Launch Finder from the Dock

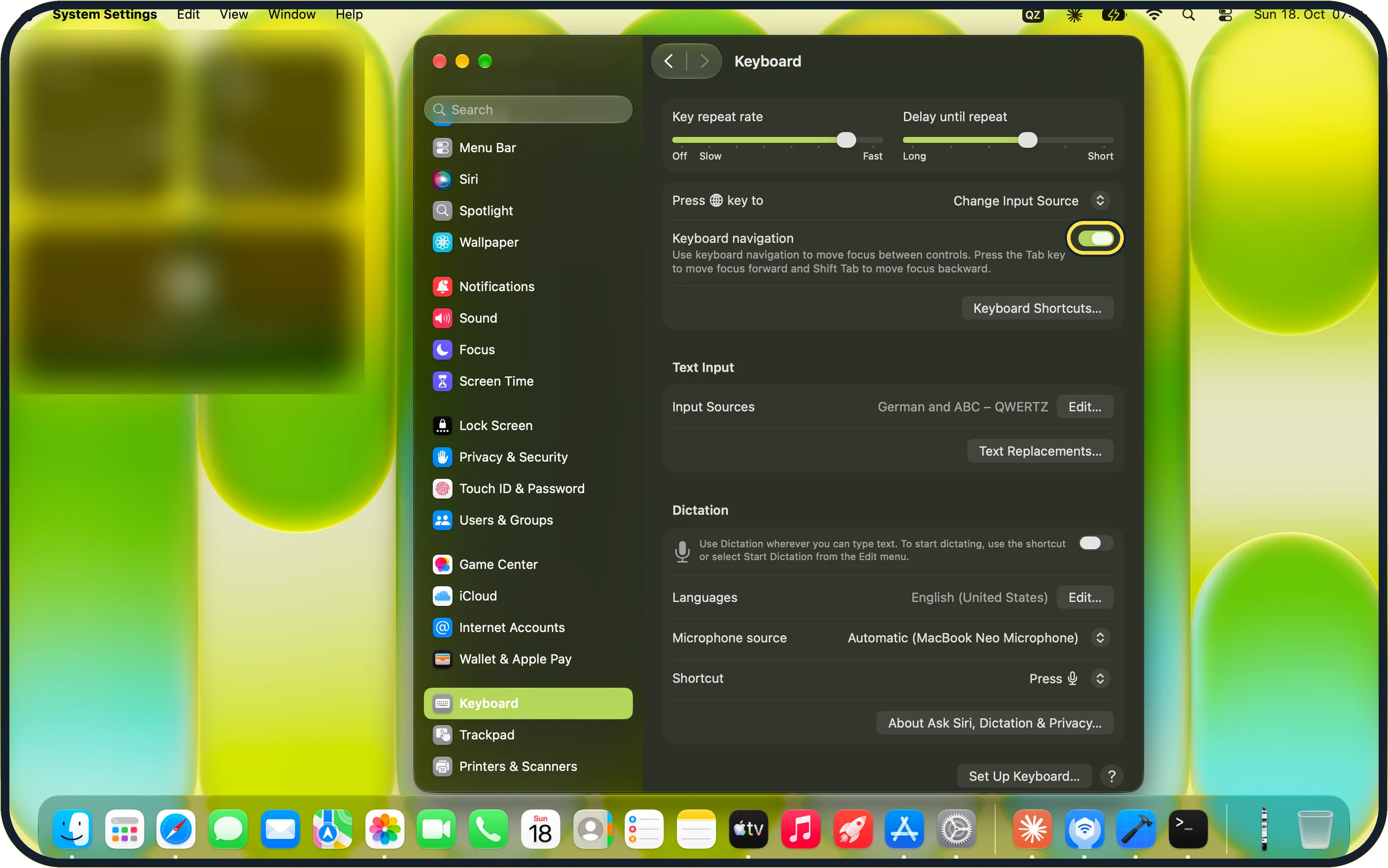pyautogui.click(x=72, y=829)
